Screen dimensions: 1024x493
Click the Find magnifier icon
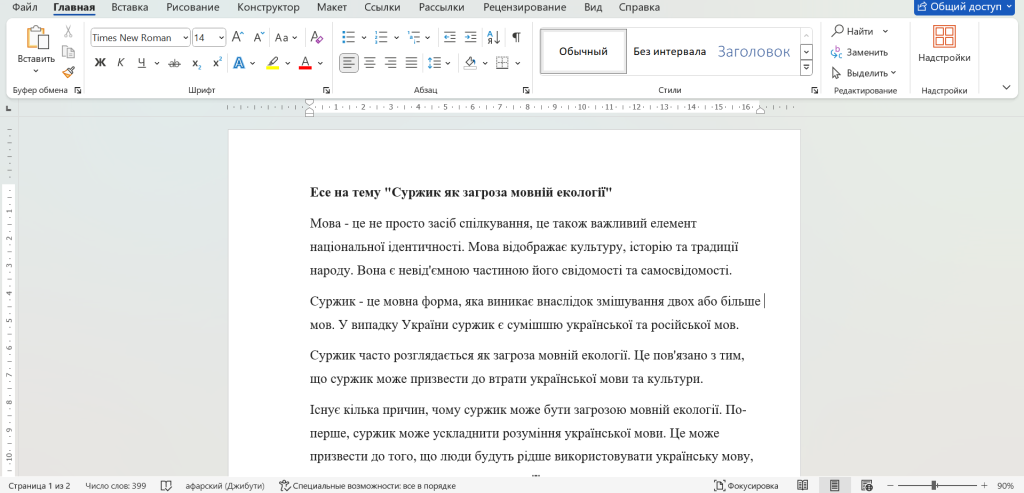837,31
